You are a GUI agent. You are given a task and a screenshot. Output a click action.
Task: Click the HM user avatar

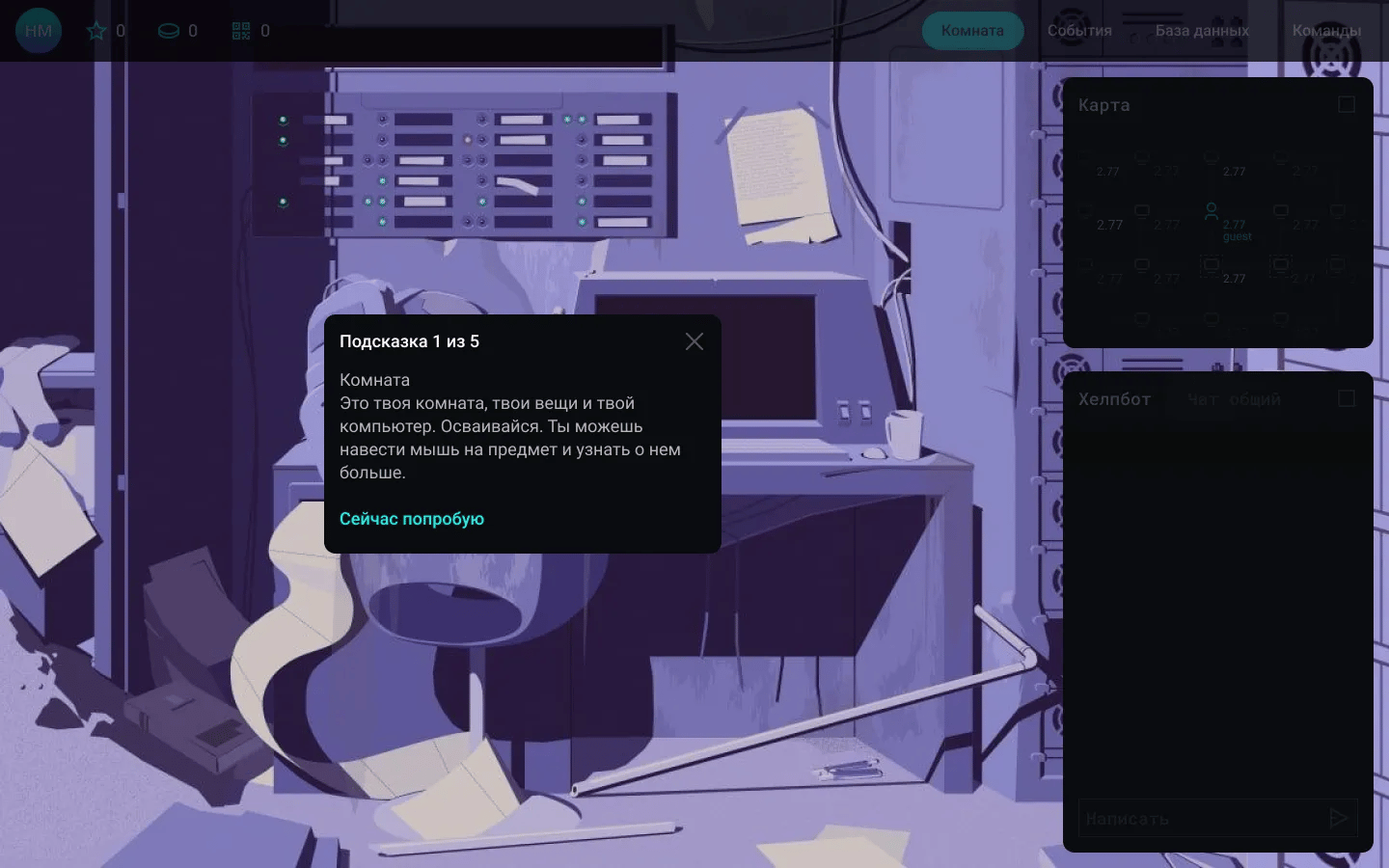[39, 31]
